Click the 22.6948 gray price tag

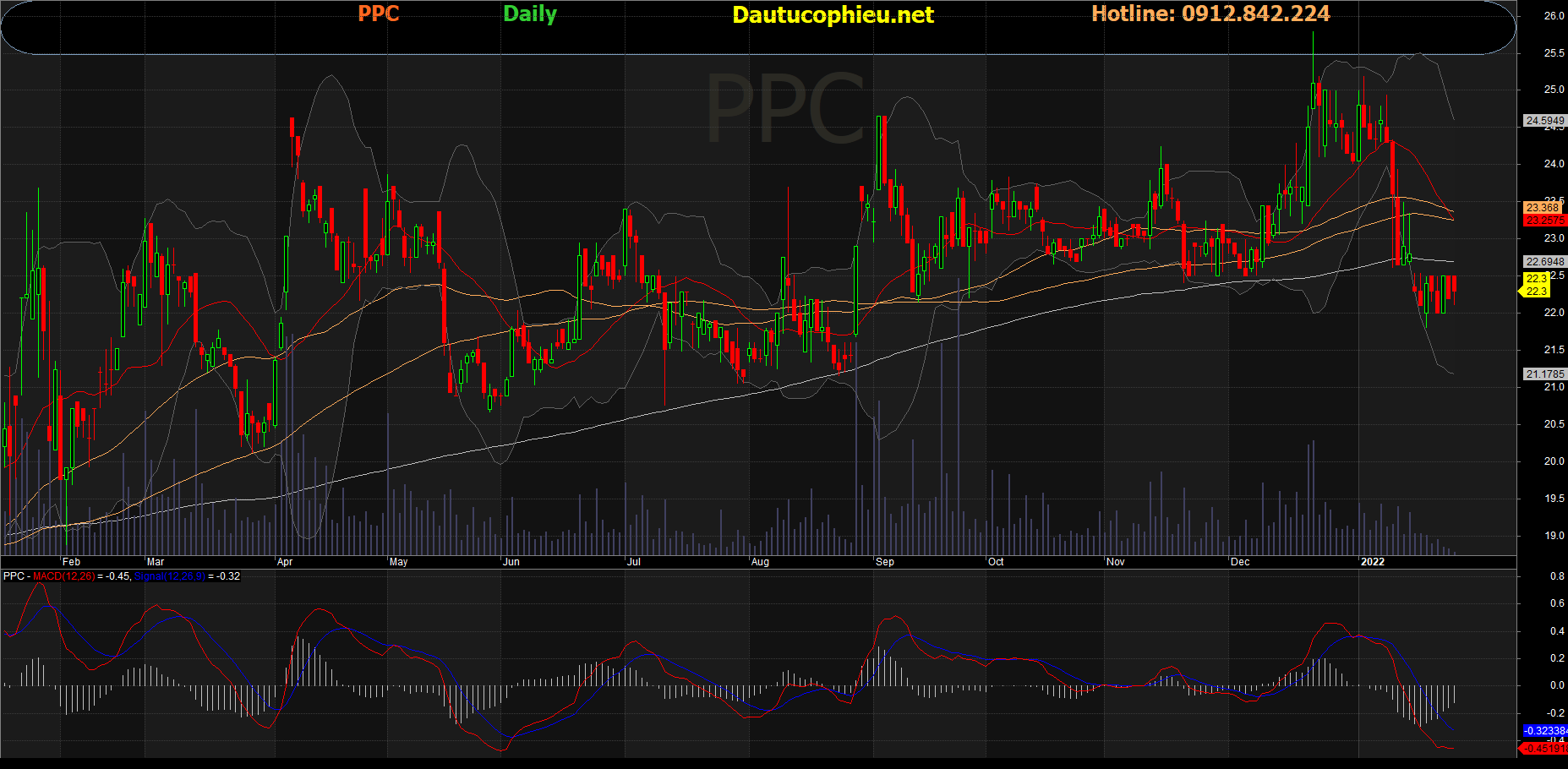pyautogui.click(x=1544, y=262)
